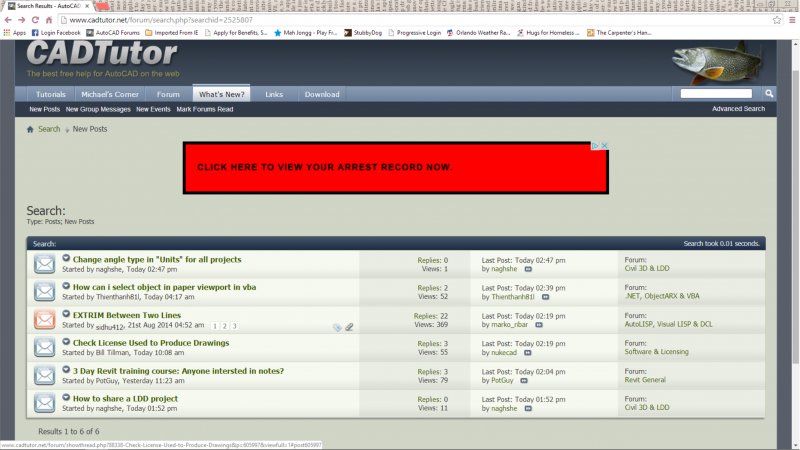Click inside the CADTutor search text box
800x450 pixels.
716,93
